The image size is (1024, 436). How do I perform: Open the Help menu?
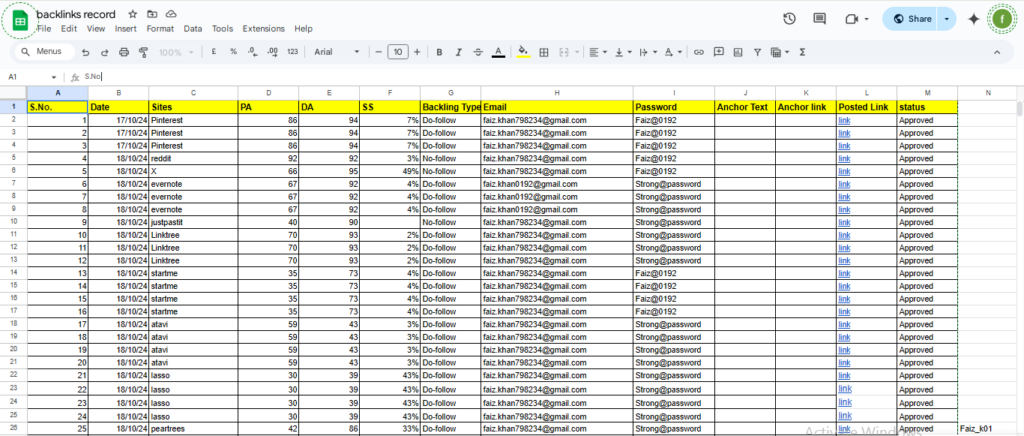click(303, 29)
